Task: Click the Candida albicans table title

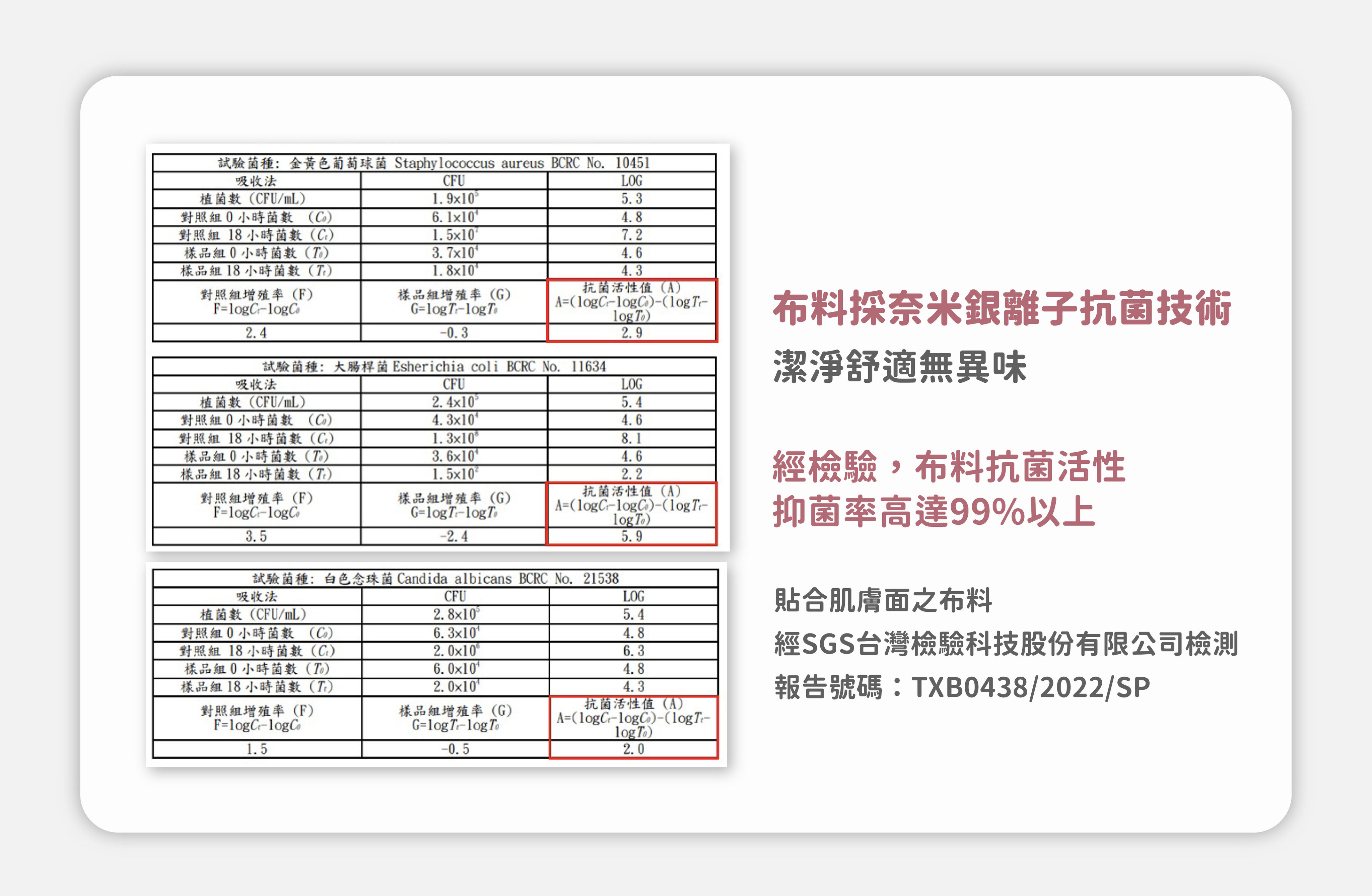Action: 435,579
